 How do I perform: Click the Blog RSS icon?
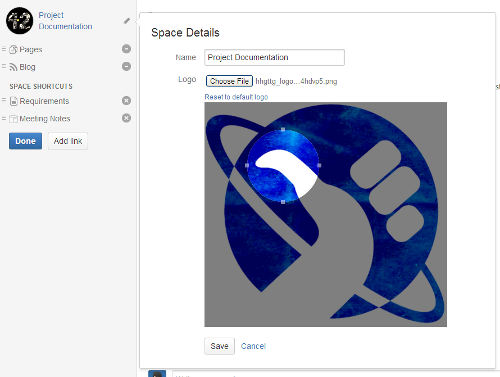tap(13, 67)
